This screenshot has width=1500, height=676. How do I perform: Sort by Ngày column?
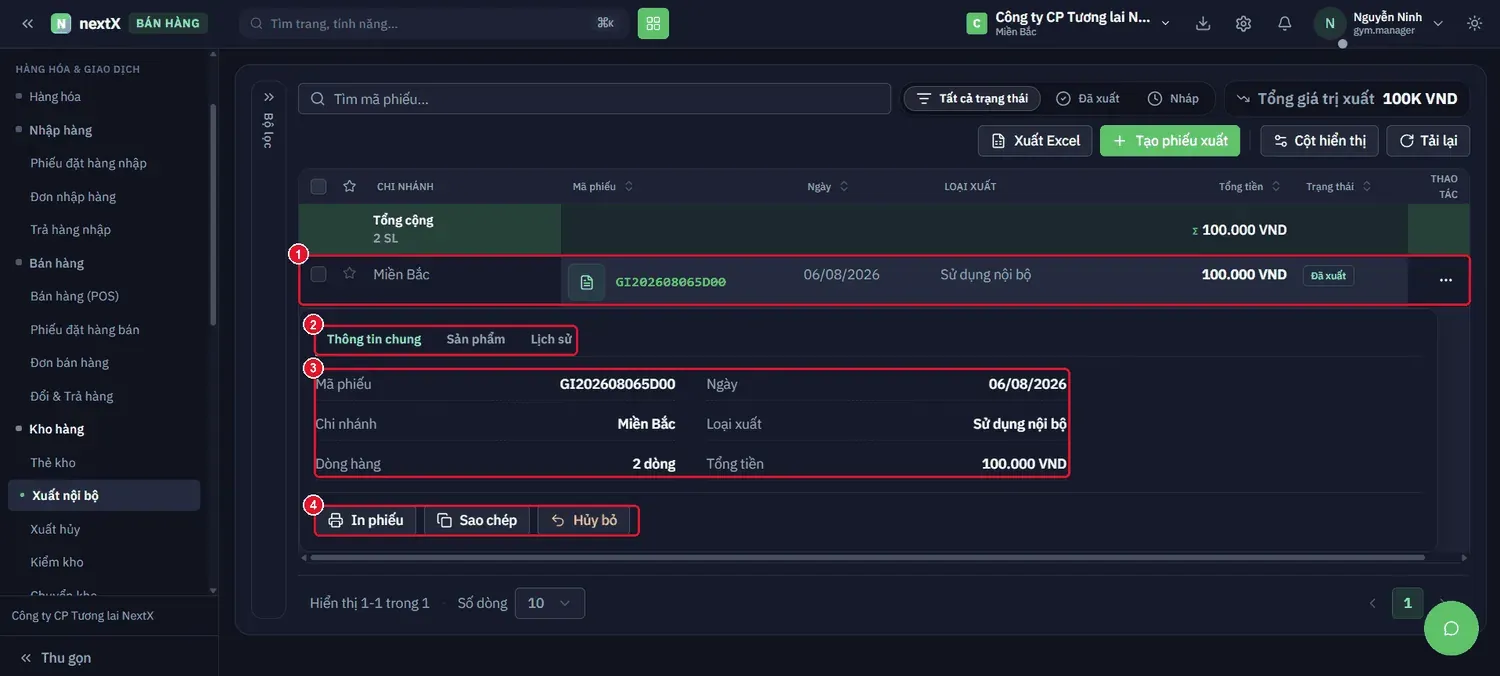click(x=829, y=187)
